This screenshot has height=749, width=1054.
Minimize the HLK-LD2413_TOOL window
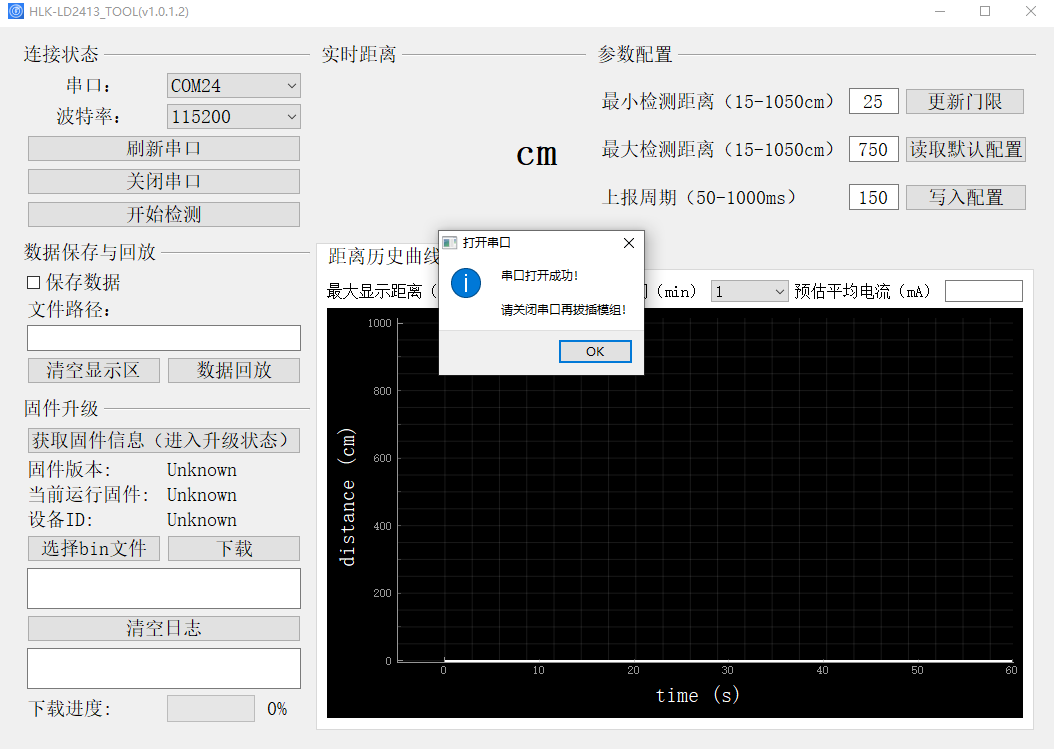939,11
